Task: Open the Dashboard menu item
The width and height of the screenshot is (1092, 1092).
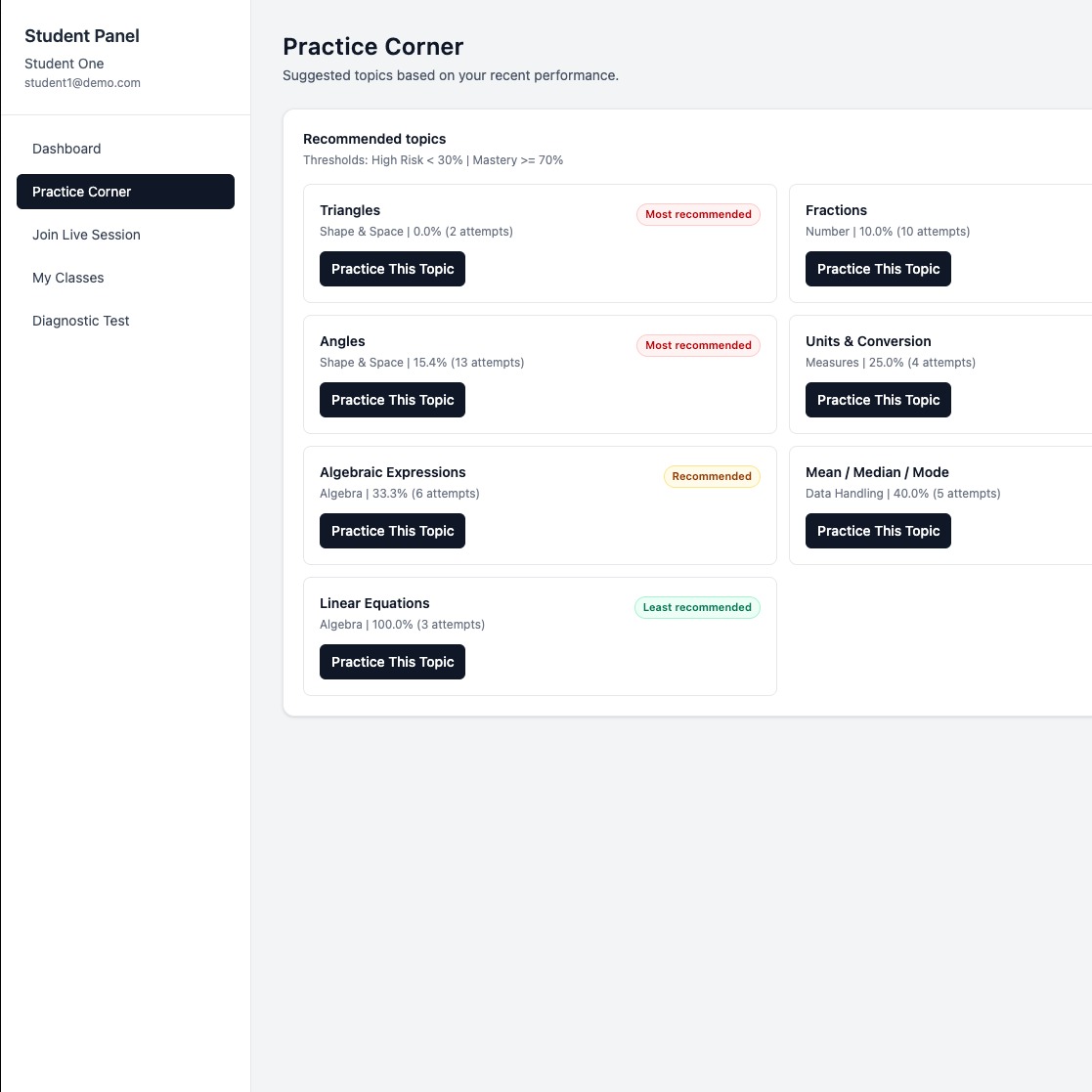Action: pyautogui.click(x=125, y=149)
